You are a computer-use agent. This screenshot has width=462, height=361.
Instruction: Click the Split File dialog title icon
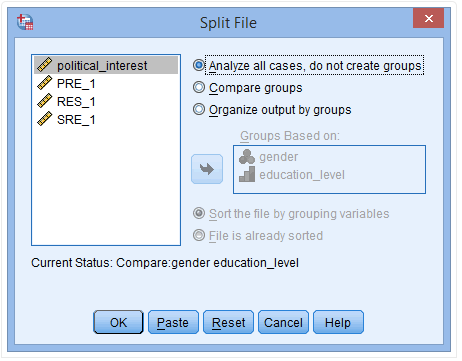[x=25, y=22]
